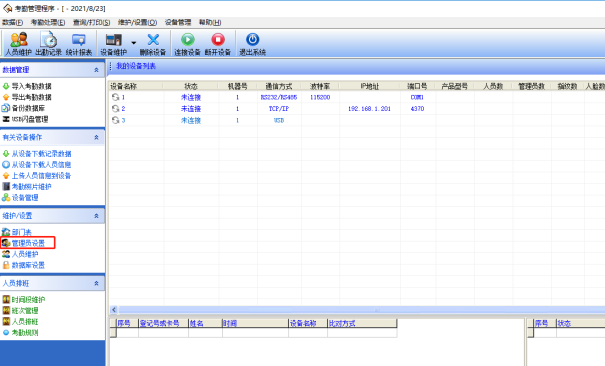Click the 退出系统 power icon

tap(252, 44)
